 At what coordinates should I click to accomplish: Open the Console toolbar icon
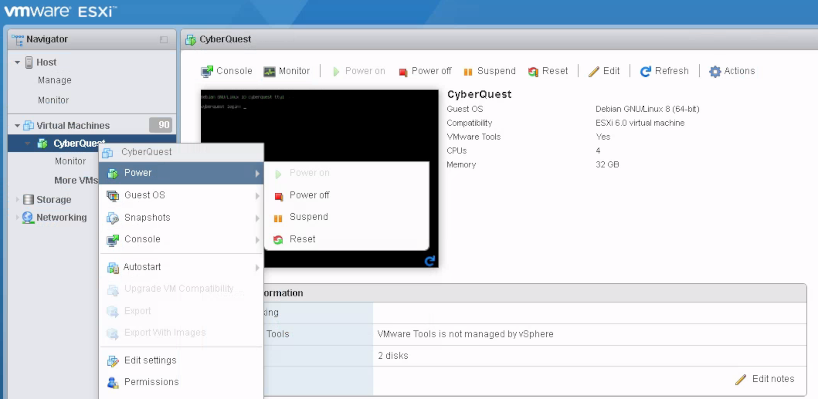point(207,71)
